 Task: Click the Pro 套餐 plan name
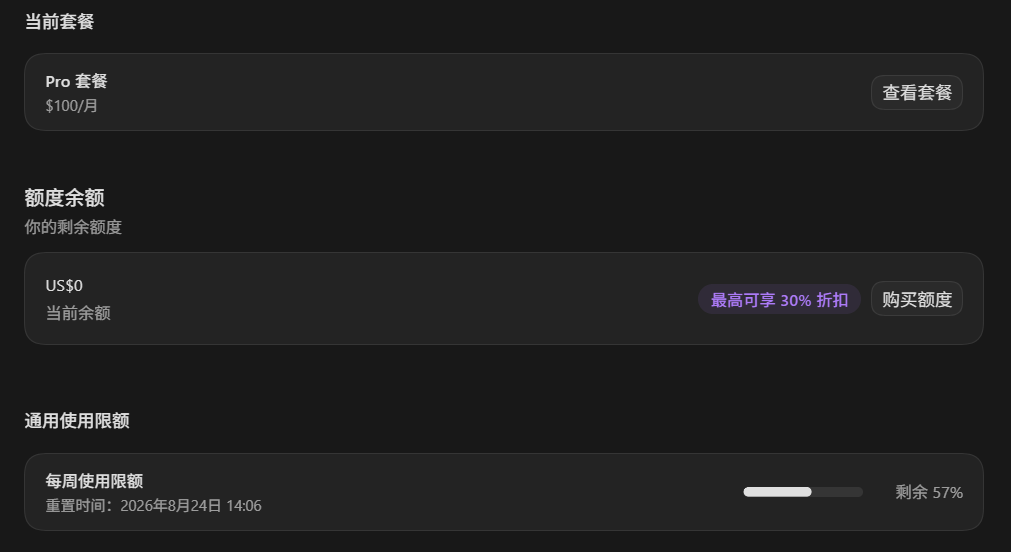point(76,81)
